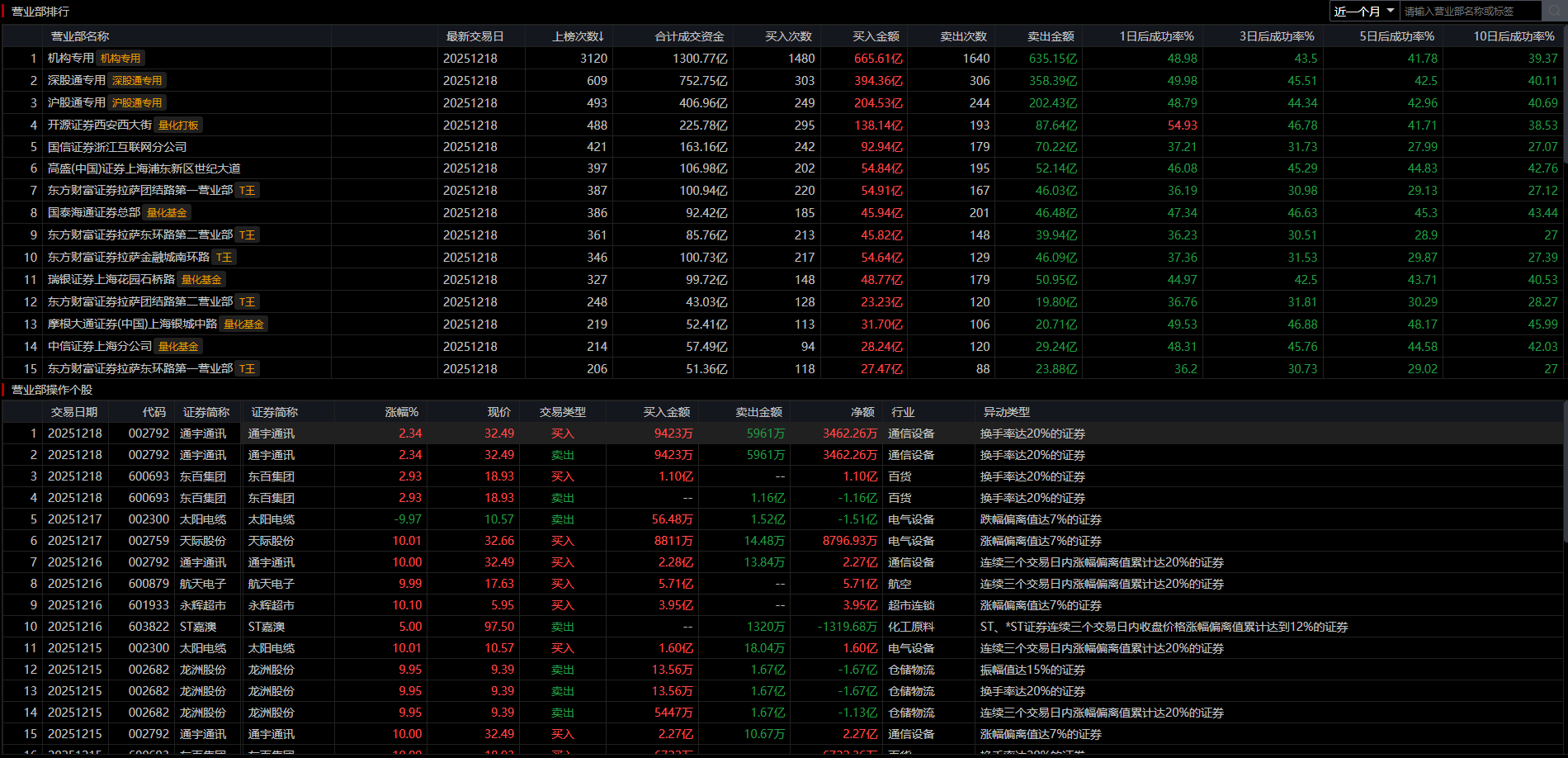This screenshot has height=758, width=1568.
Task: Click the 深股通专用 orange tag badge
Action: (x=137, y=81)
